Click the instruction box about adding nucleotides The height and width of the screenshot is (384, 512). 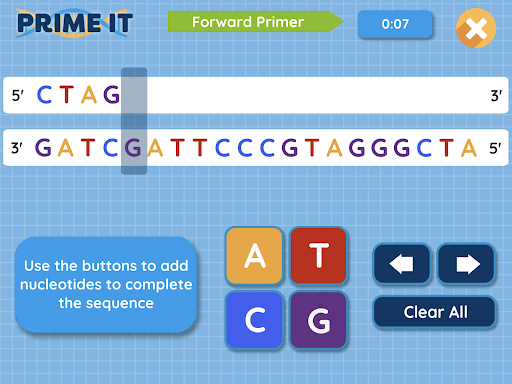(x=106, y=285)
